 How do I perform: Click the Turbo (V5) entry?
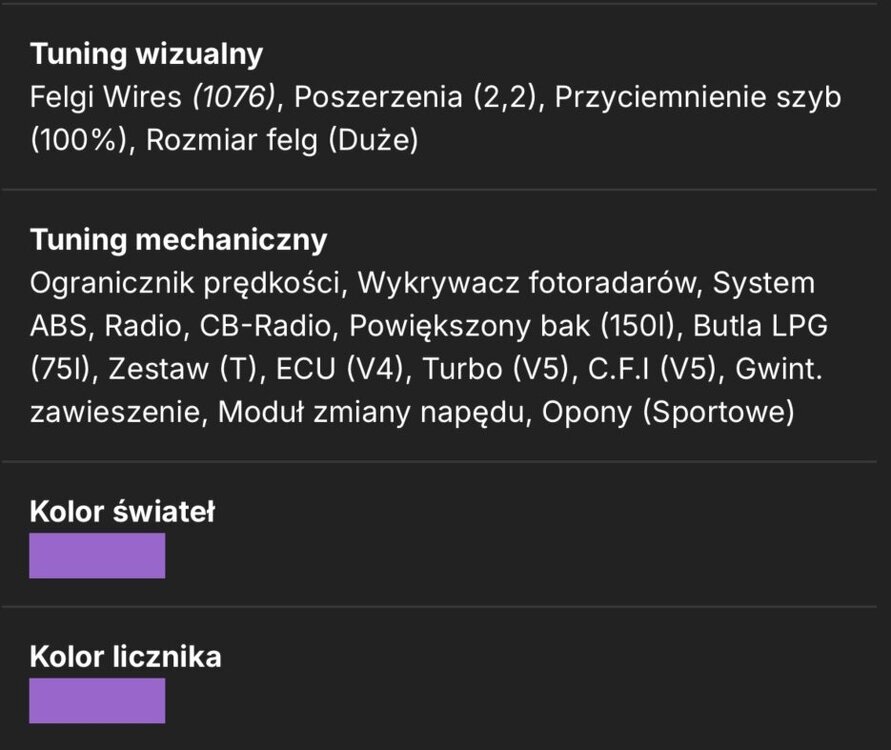[496, 369]
